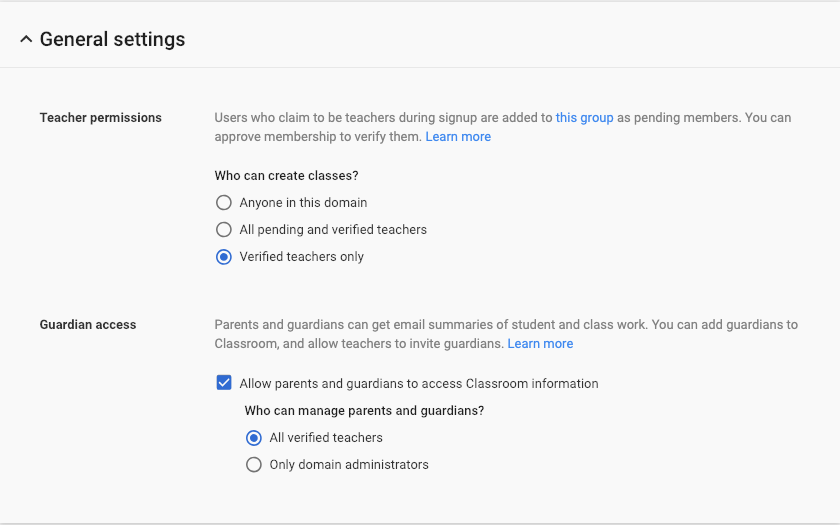This screenshot has width=840, height=525.
Task: Open Learn more under Teacher permissions
Action: click(x=458, y=137)
